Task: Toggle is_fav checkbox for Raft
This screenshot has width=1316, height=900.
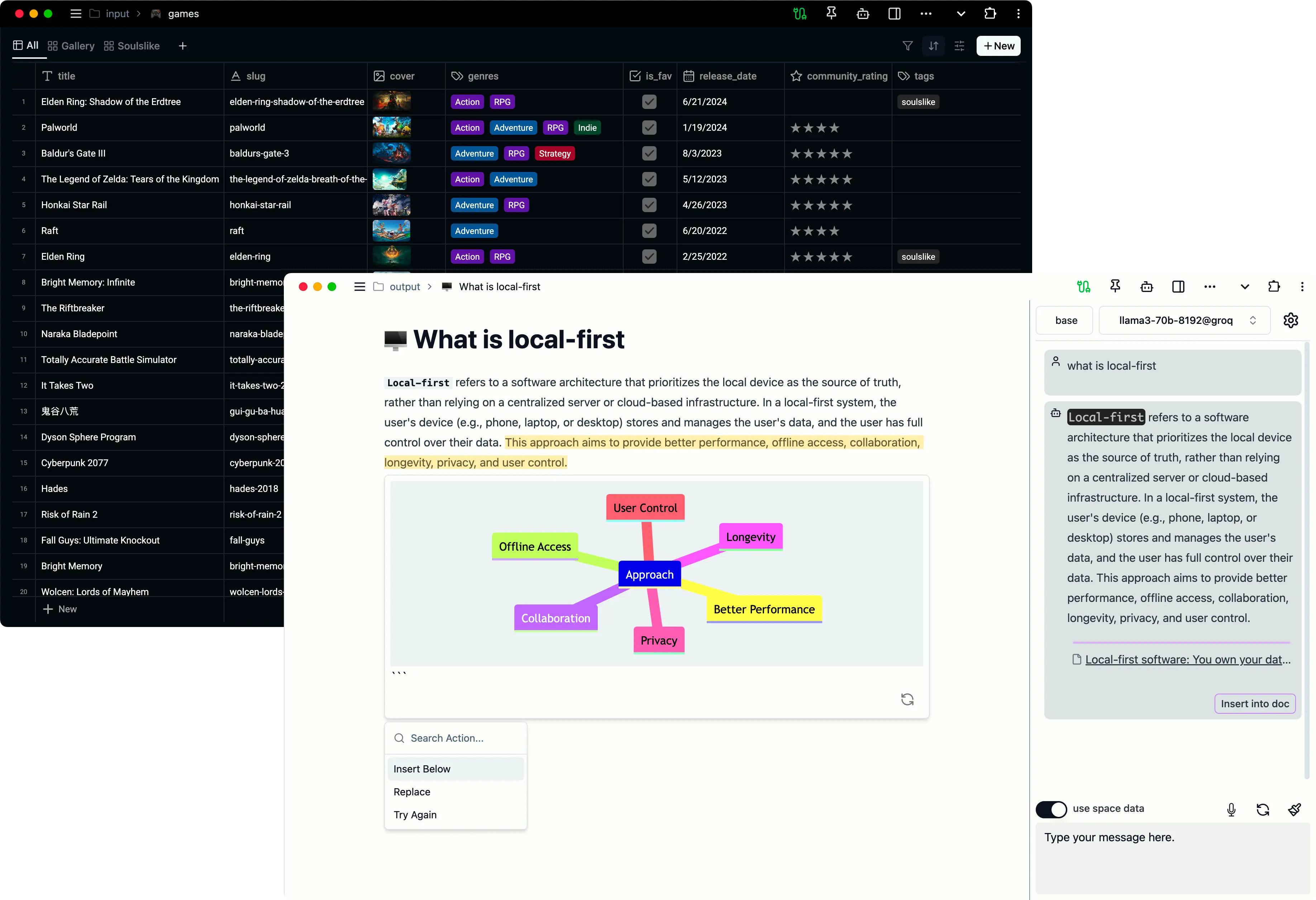Action: [x=649, y=231]
